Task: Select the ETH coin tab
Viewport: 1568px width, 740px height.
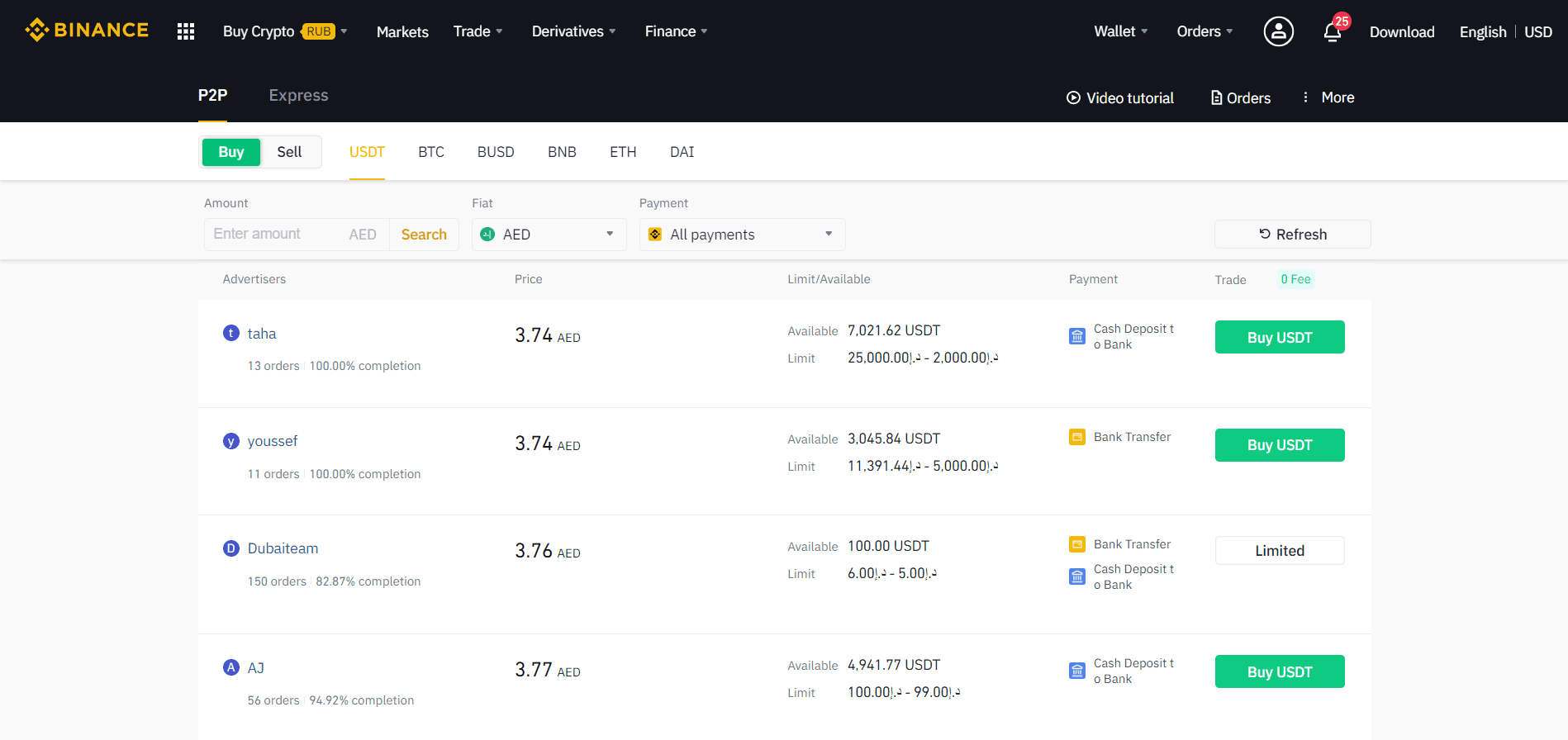Action: (x=623, y=152)
